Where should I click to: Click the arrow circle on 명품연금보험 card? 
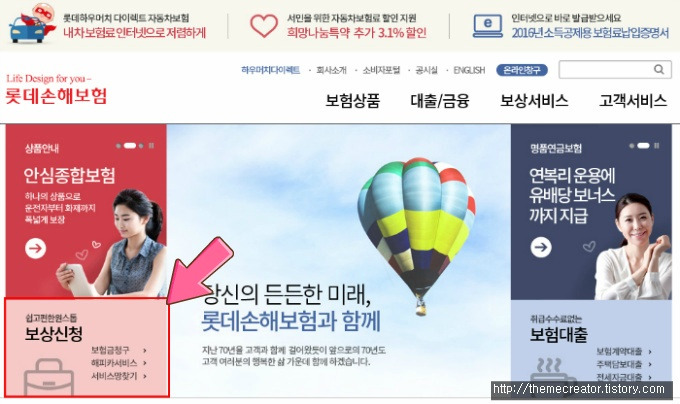coord(541,248)
